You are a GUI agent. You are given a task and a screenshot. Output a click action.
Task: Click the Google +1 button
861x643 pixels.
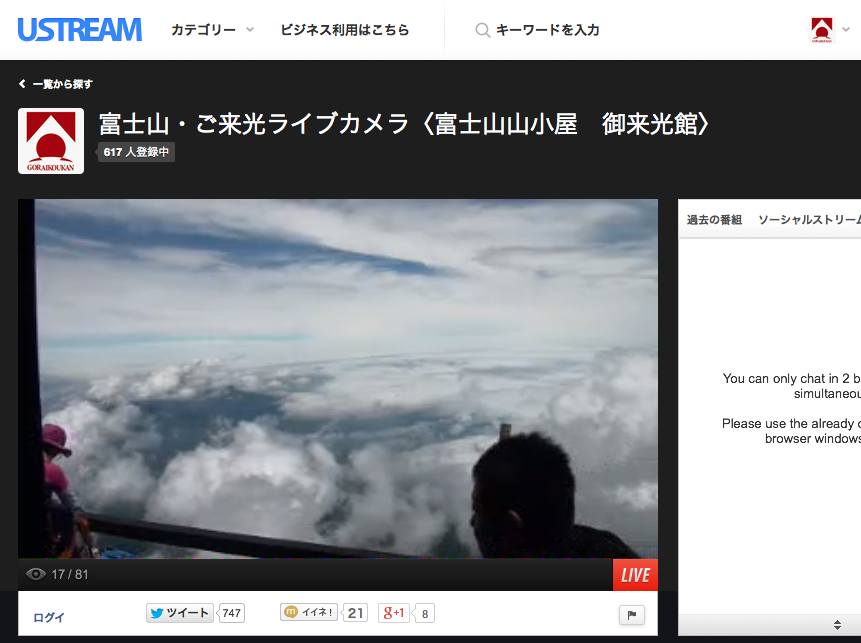pyautogui.click(x=394, y=613)
